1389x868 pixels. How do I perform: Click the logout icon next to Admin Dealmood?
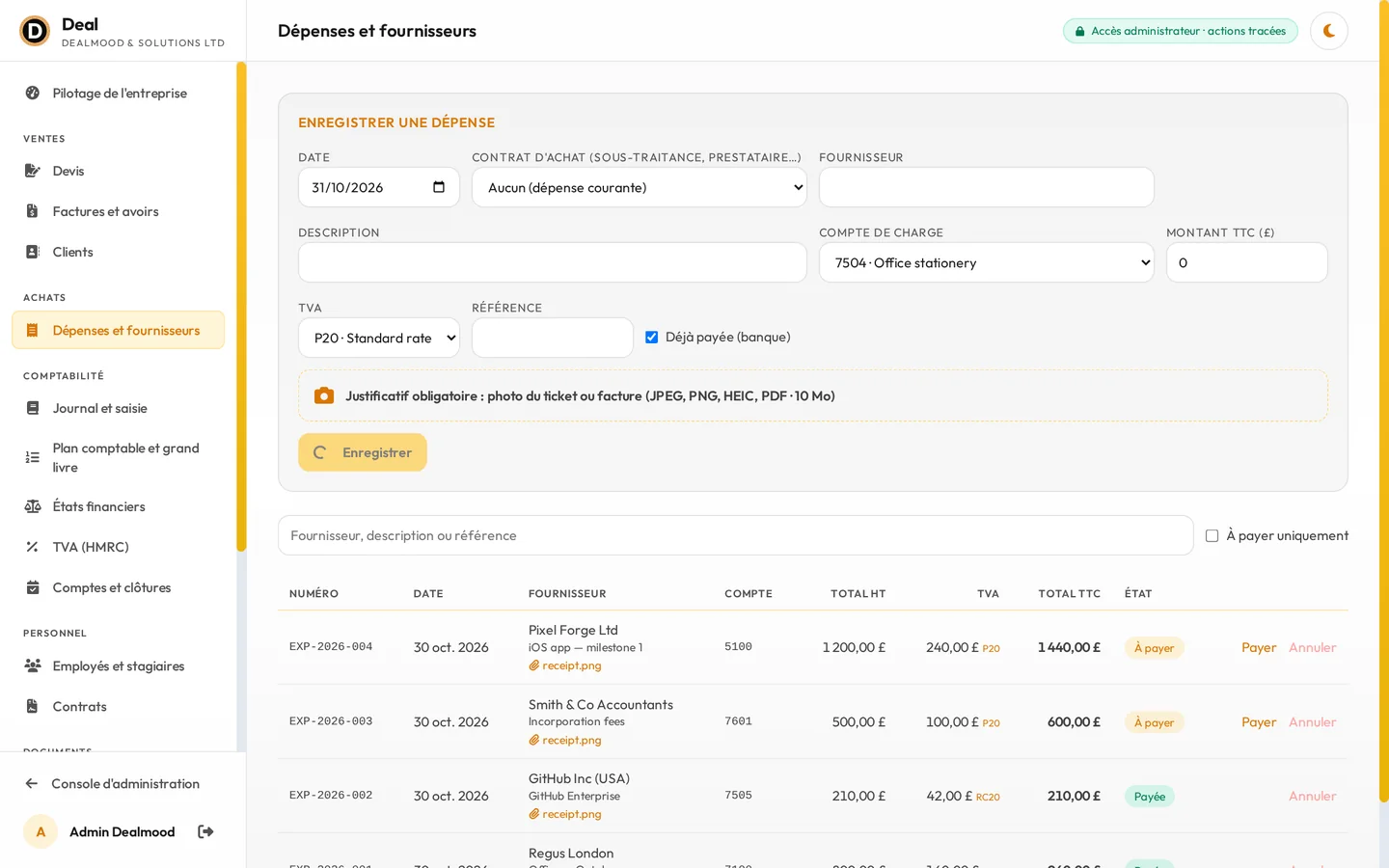coord(205,831)
